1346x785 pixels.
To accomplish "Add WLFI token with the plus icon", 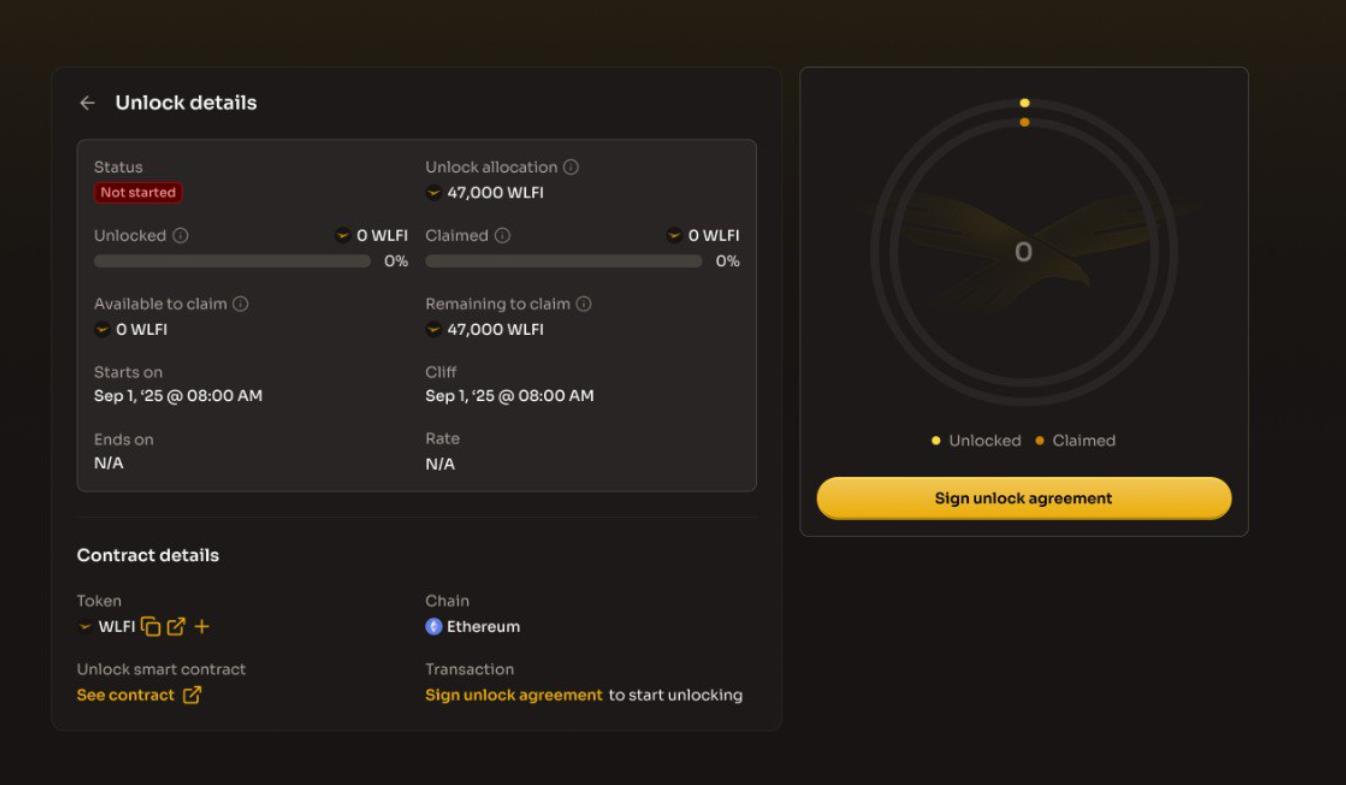I will point(202,627).
